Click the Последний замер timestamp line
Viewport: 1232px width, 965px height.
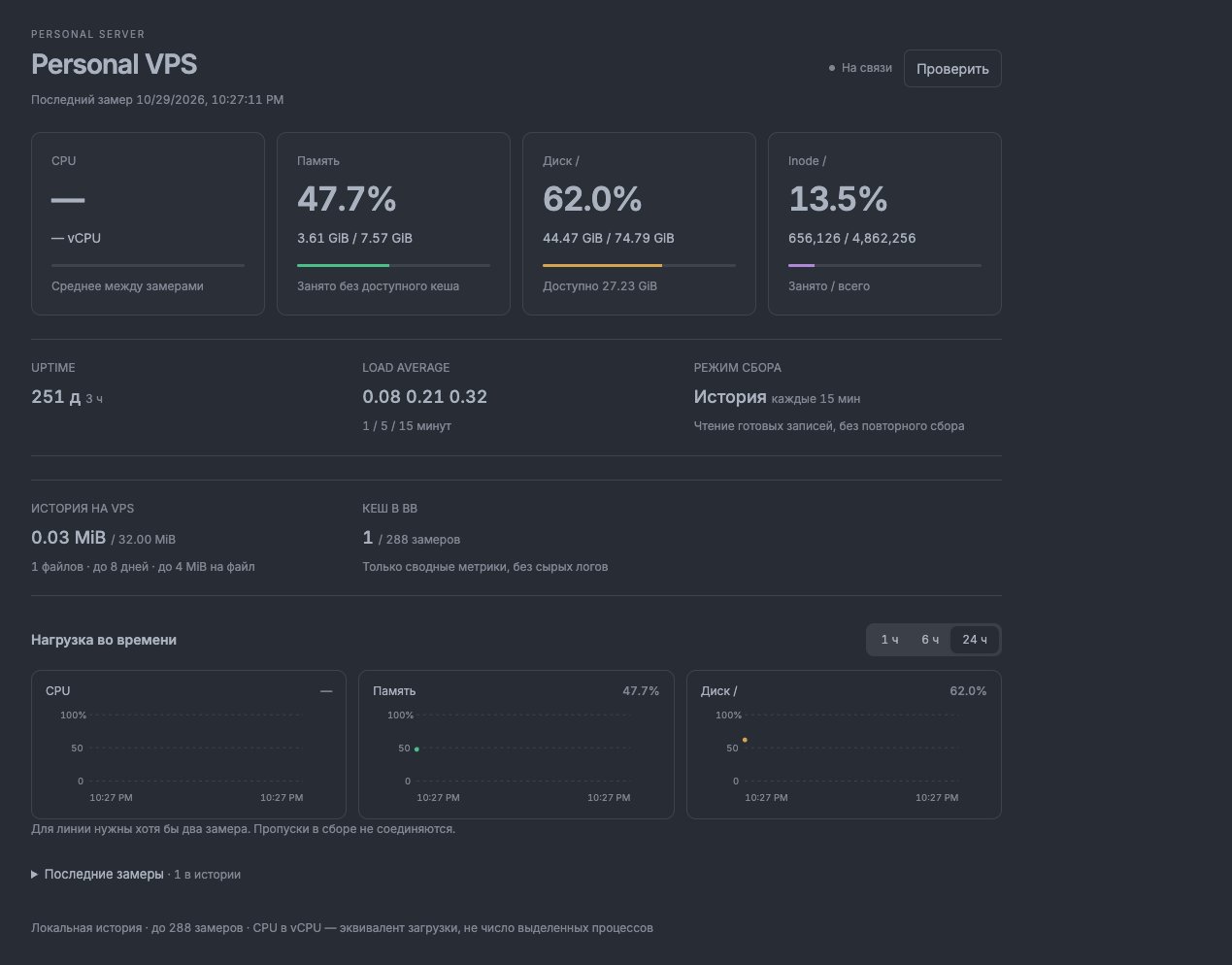pos(157,100)
